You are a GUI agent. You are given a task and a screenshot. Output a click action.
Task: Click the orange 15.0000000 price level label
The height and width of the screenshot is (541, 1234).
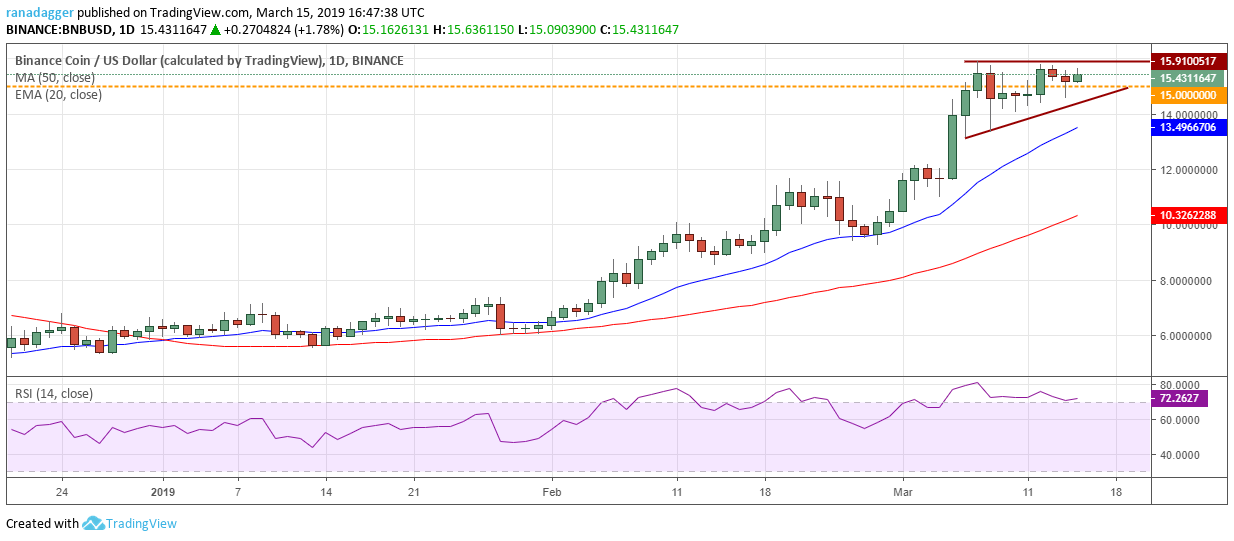[1188, 95]
